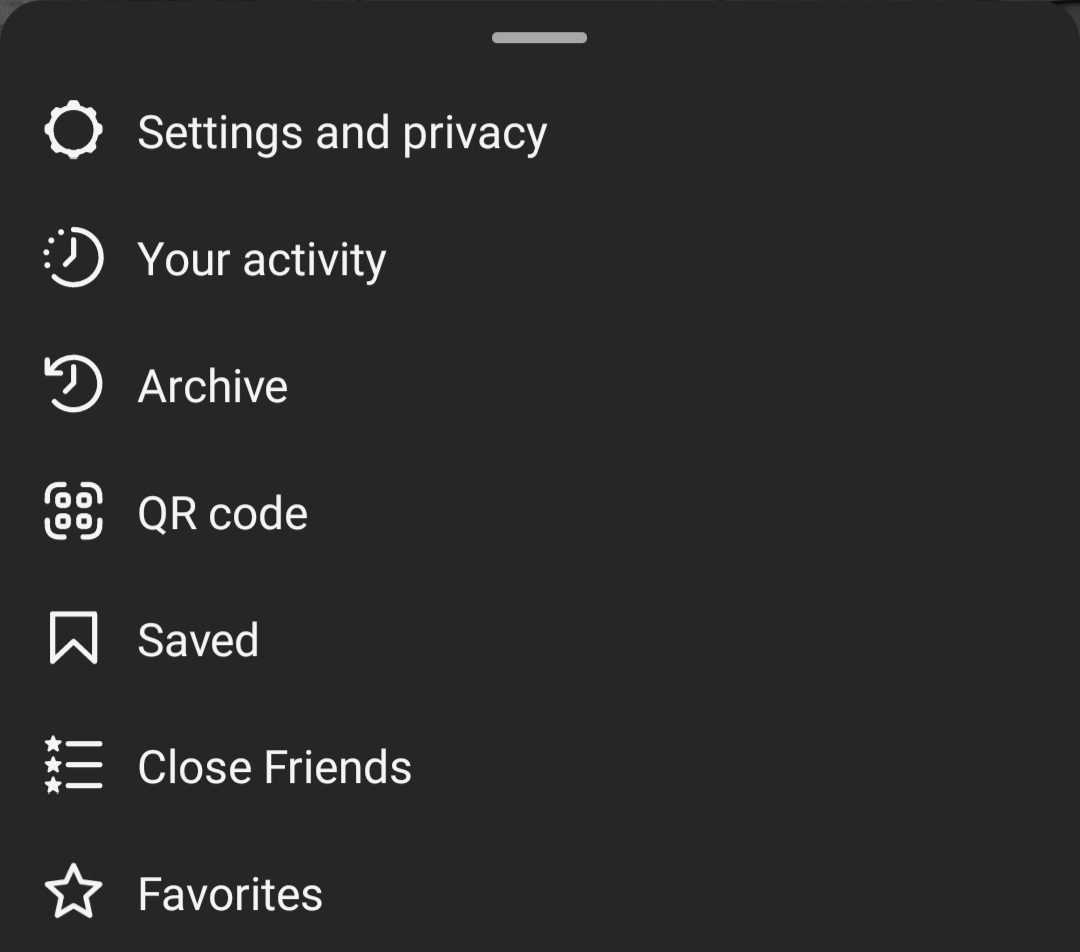This screenshot has height=952, width=1080.
Task: Go to Saved posts
Action: click(198, 641)
